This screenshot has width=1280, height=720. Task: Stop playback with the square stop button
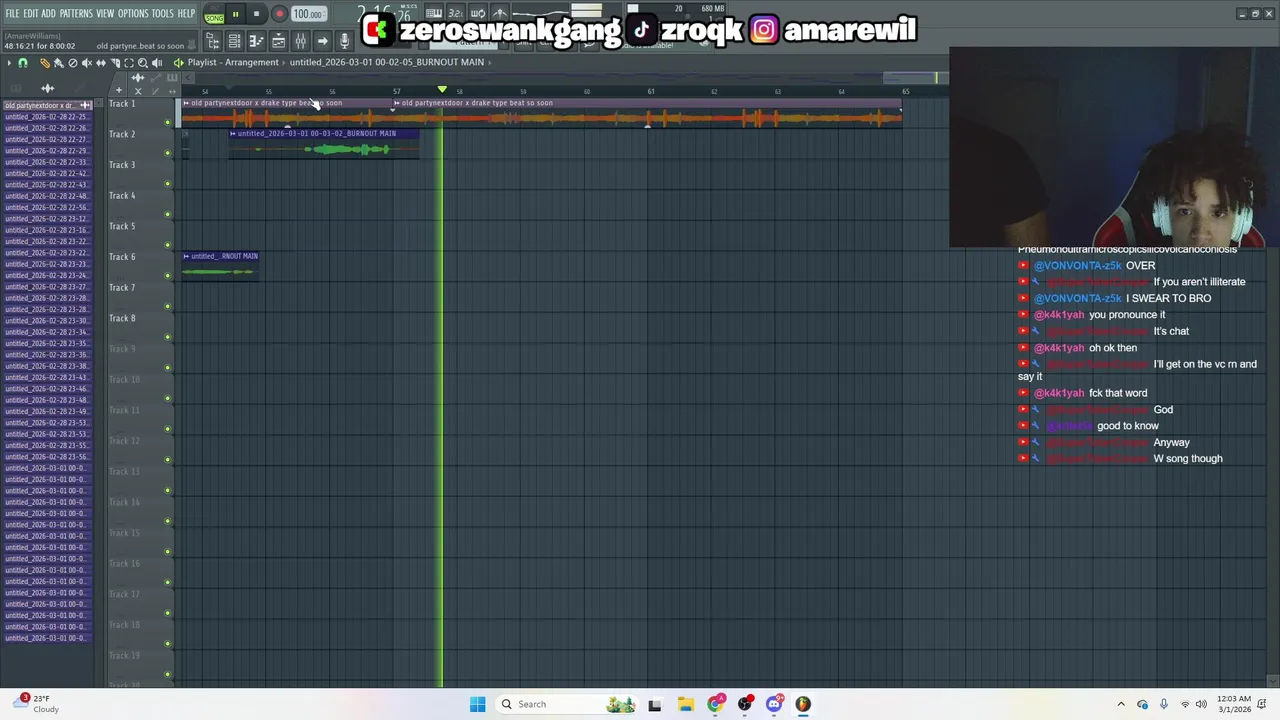pos(256,14)
